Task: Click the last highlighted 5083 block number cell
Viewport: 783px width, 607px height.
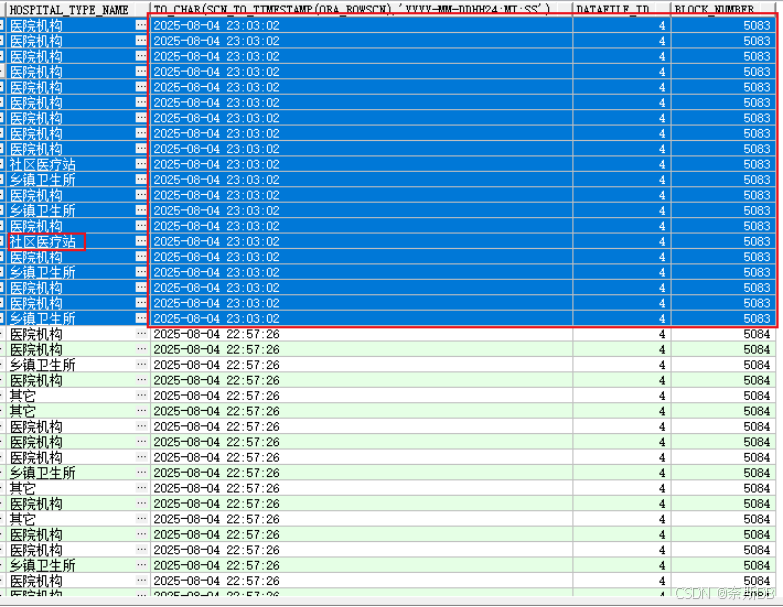Action: (723, 318)
